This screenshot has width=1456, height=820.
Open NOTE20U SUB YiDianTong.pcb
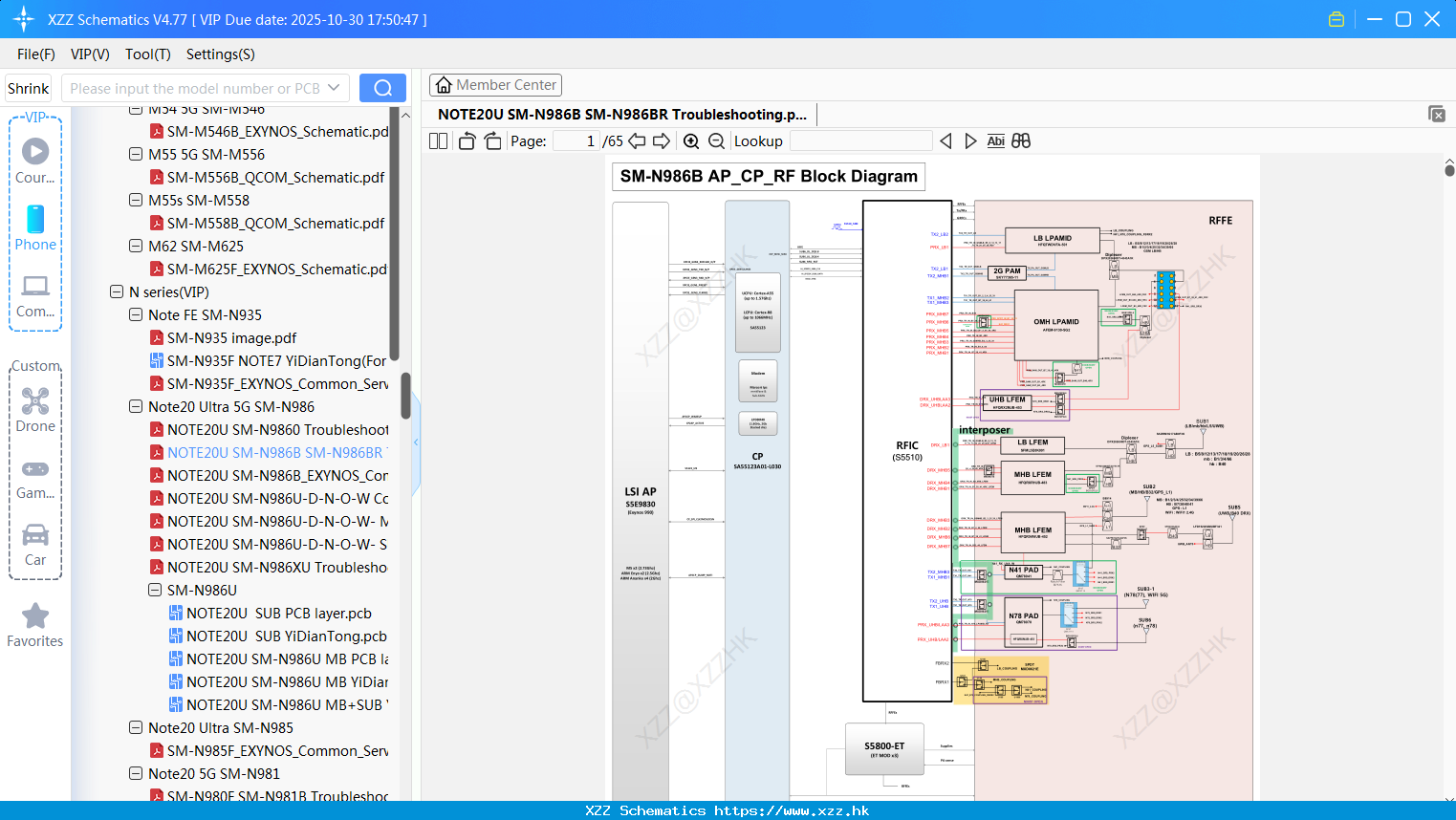[x=286, y=636]
